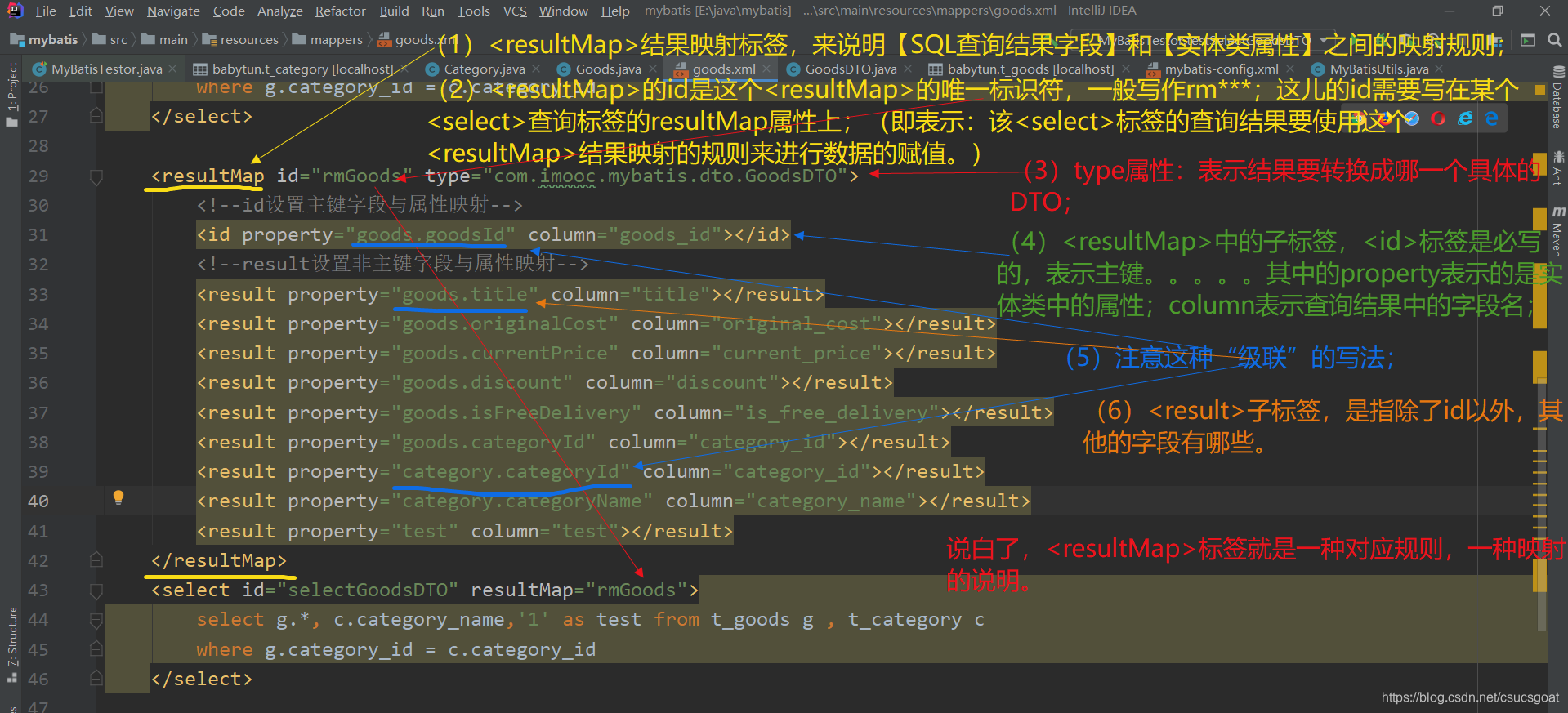
Task: Switch to the MyBatisUtils.java tab
Action: click(x=1379, y=69)
